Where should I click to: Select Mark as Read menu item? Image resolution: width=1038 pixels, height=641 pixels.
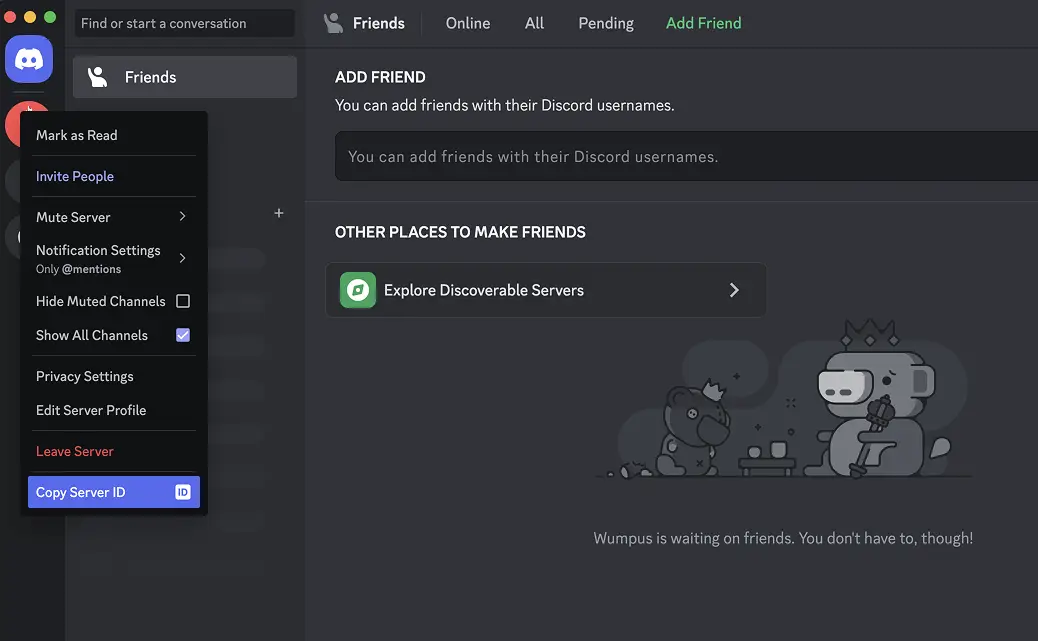tap(113, 135)
